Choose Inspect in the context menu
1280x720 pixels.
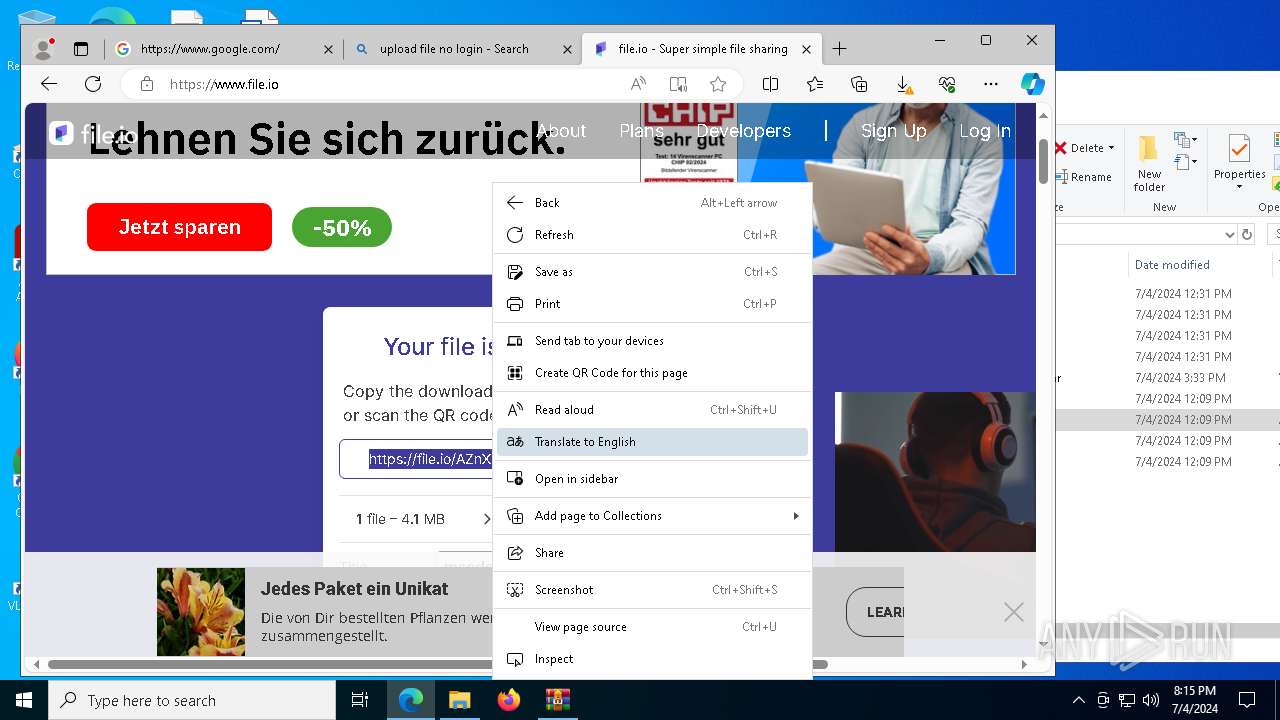[652, 659]
